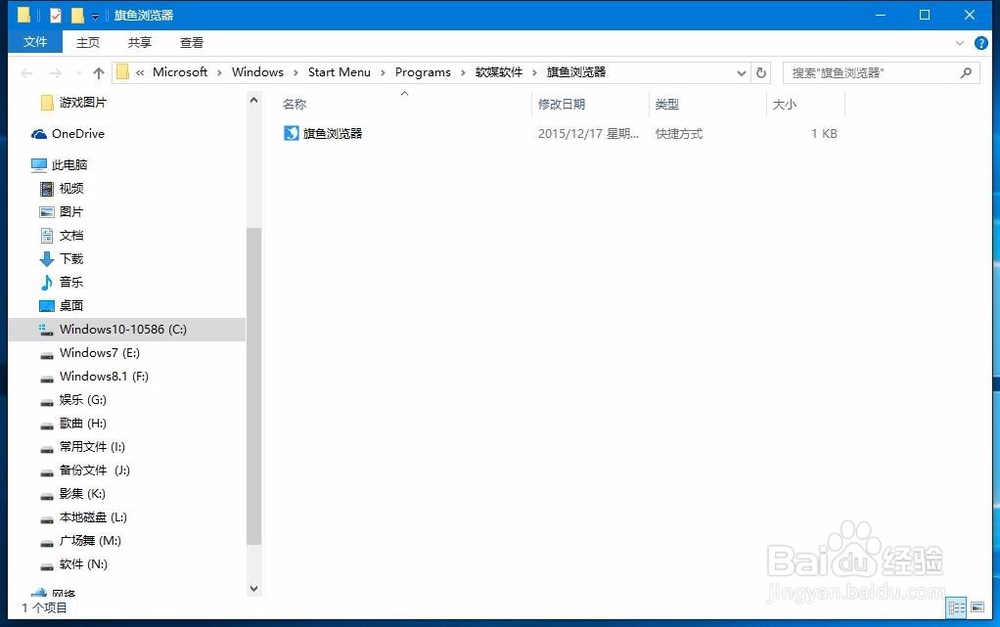Switch to details view icon
1000x627 pixels.
click(x=957, y=608)
